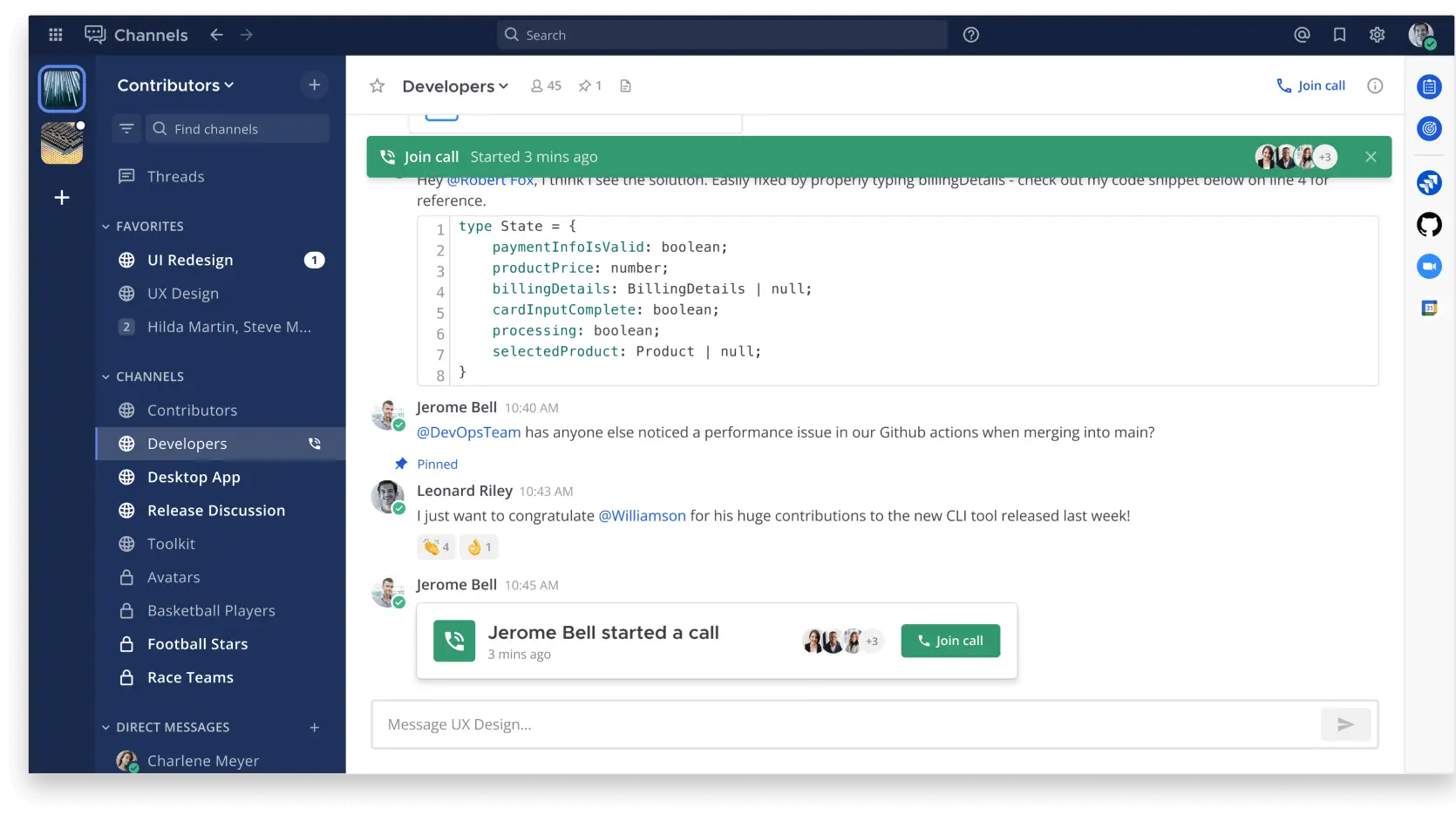Toggle the thumbs up reaction
Viewport: 1456px width, 815px height.
pos(478,547)
